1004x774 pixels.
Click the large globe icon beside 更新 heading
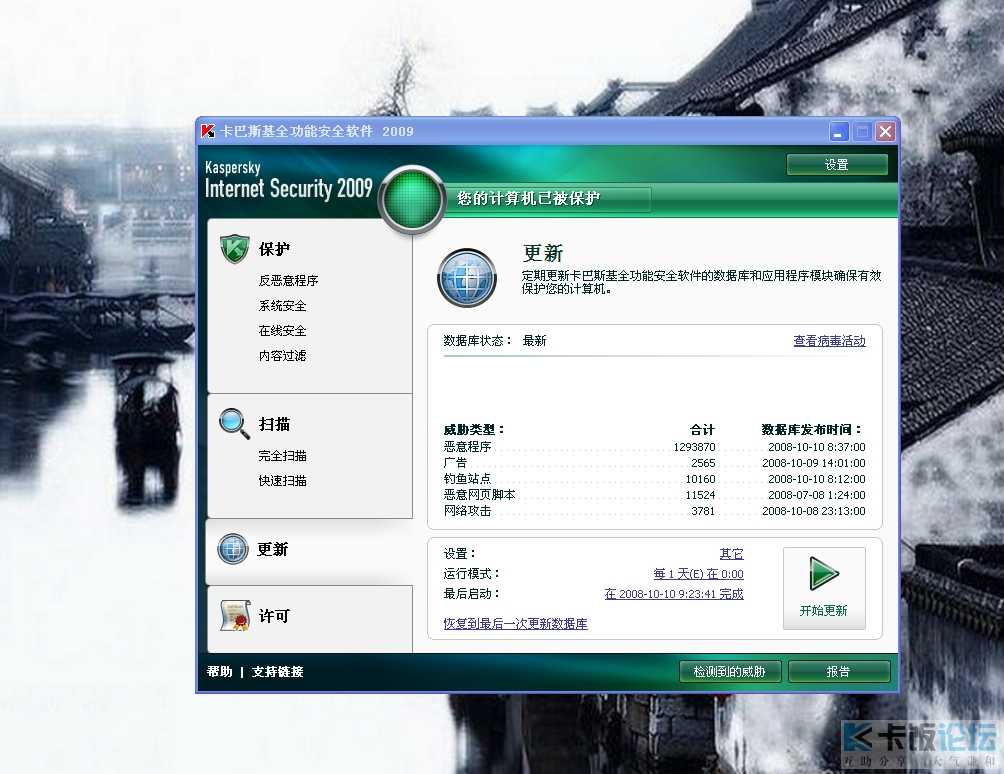(467, 278)
